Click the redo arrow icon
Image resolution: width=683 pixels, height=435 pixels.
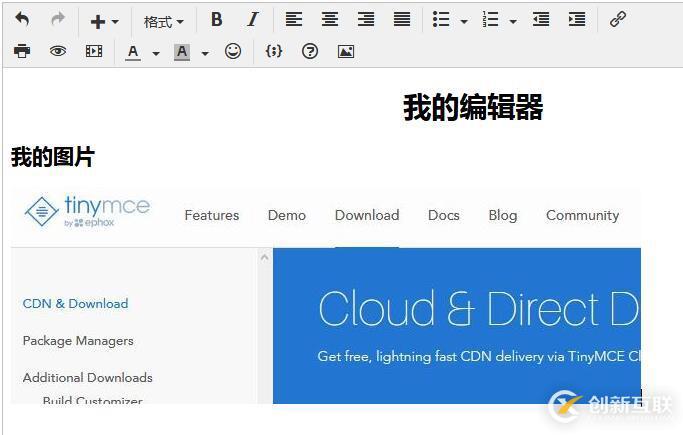tap(58, 20)
